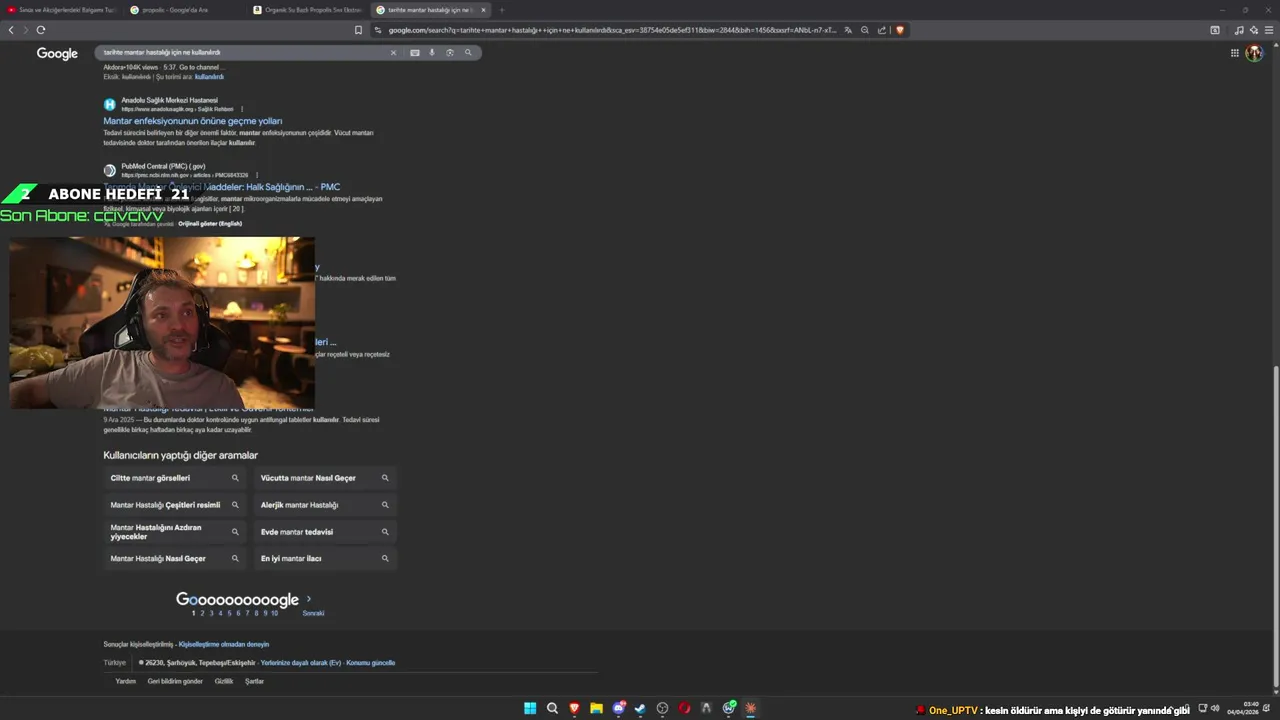Screen dimensions: 1280x720
Task: Search related 'Evde mantar tedavisi'
Action: coord(325,532)
